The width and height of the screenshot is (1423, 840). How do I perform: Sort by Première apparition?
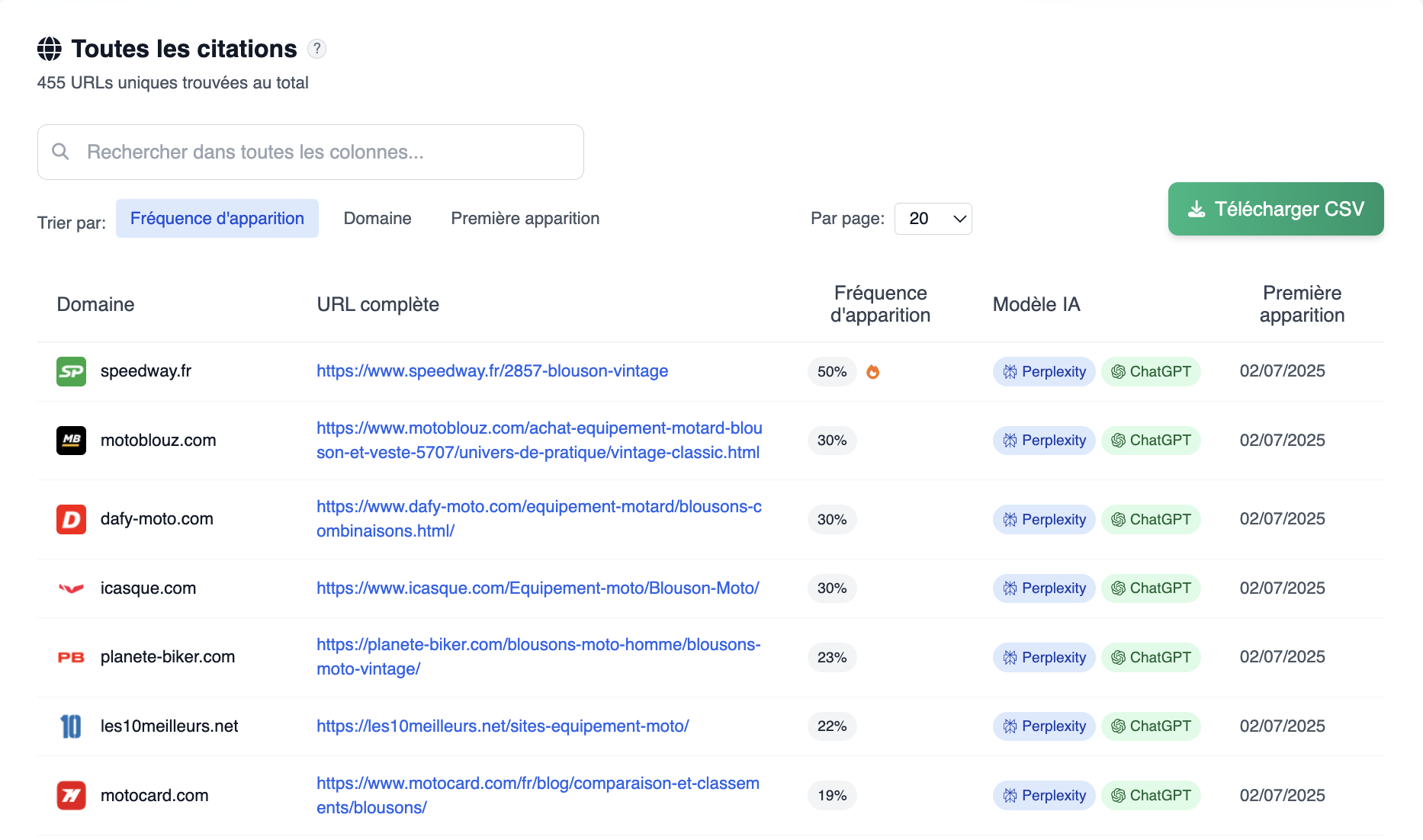[525, 219]
